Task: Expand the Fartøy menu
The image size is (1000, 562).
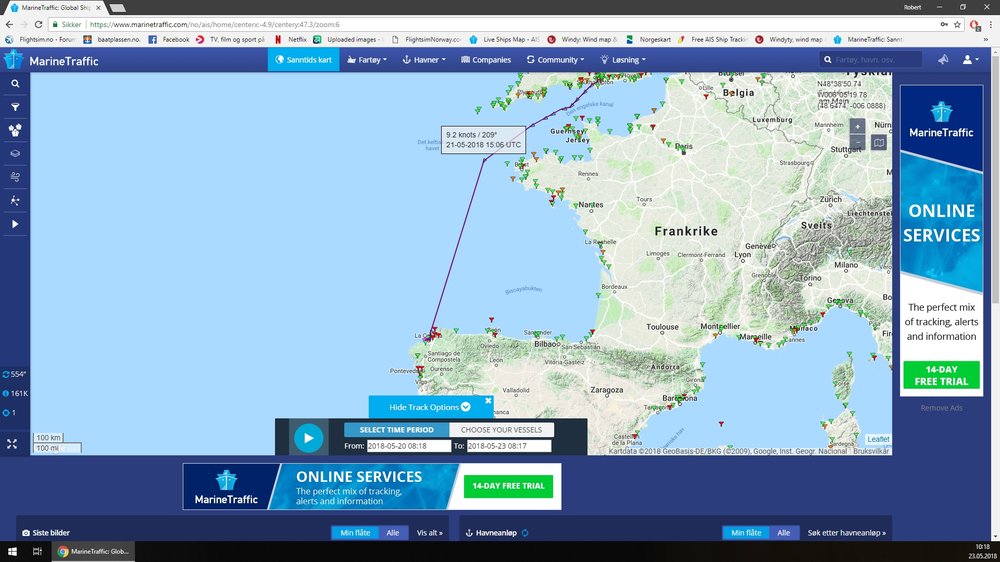Action: click(367, 60)
